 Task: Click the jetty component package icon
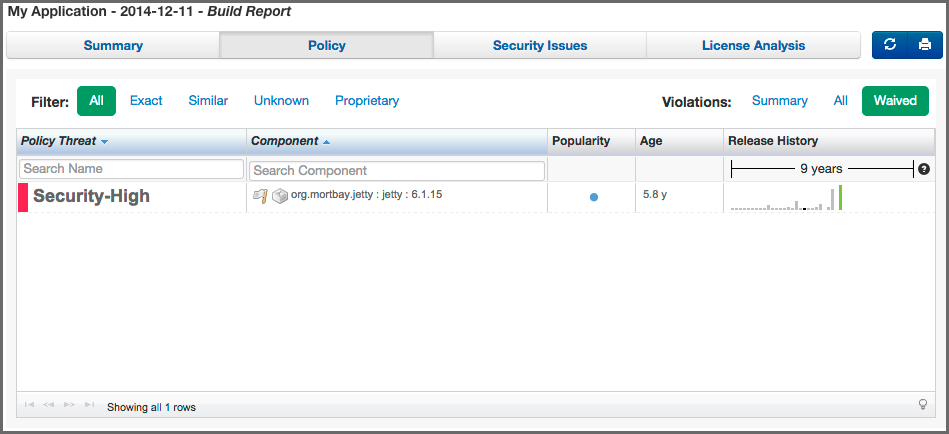(x=280, y=196)
